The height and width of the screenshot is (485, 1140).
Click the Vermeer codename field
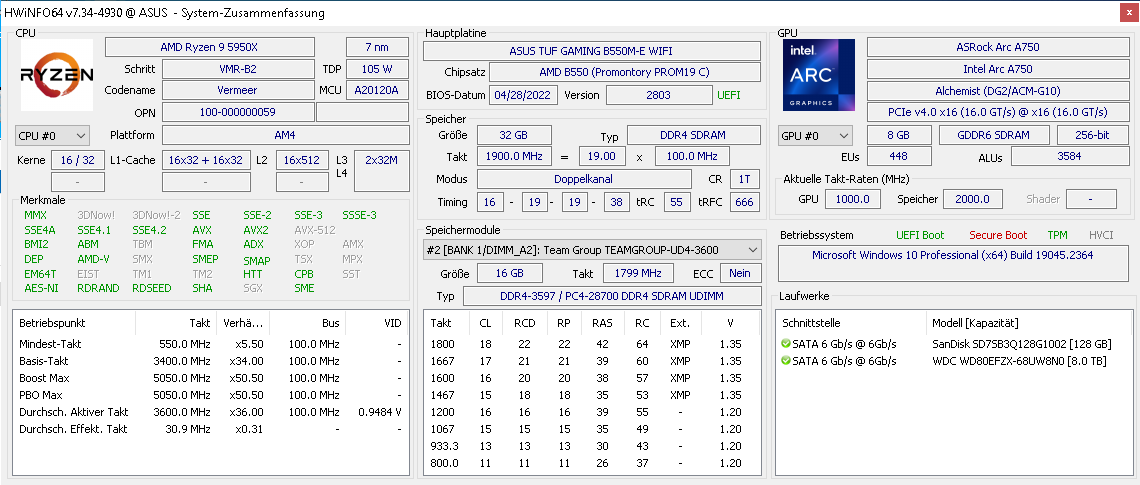(237, 90)
